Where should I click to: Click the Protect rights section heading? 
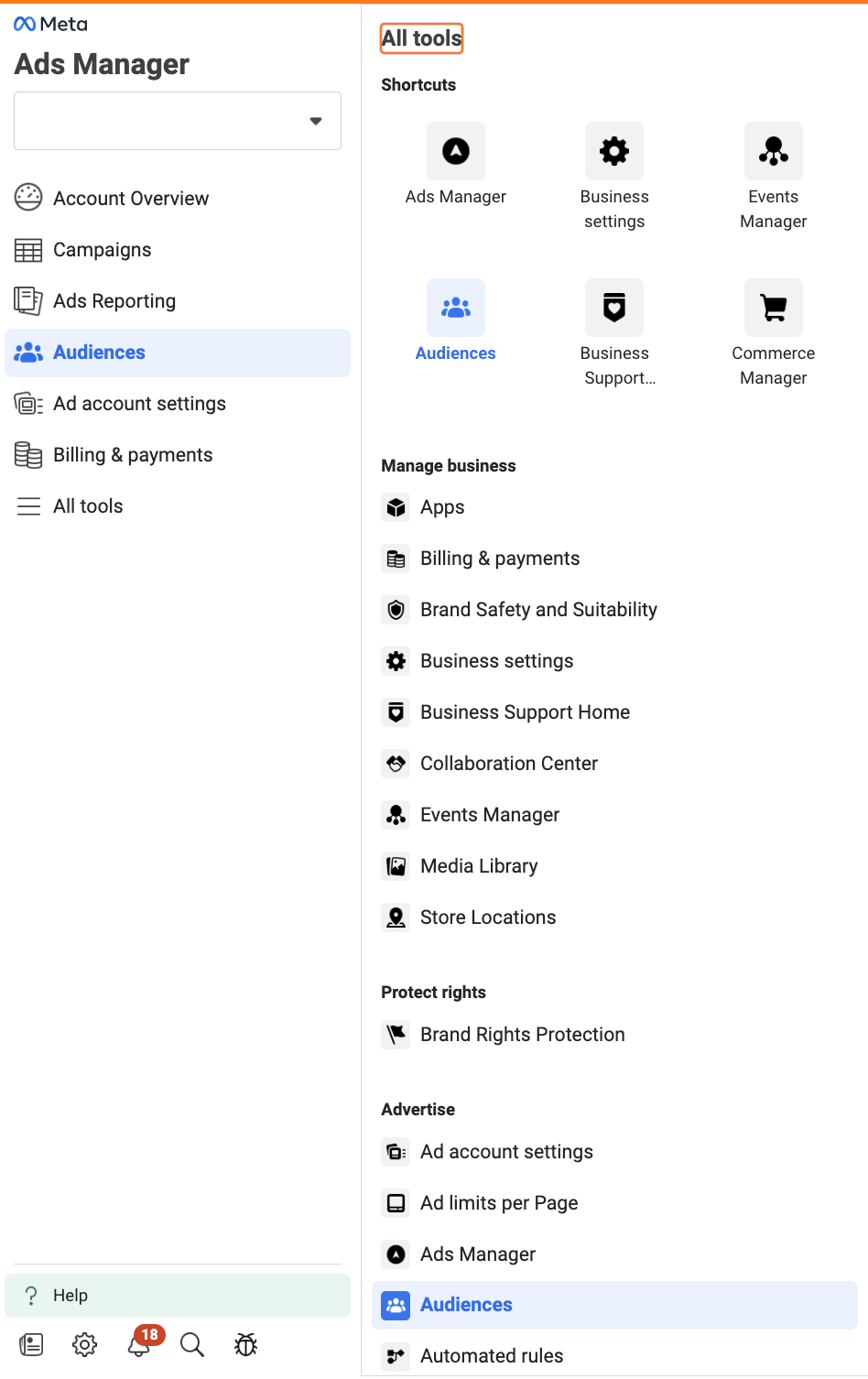433,993
